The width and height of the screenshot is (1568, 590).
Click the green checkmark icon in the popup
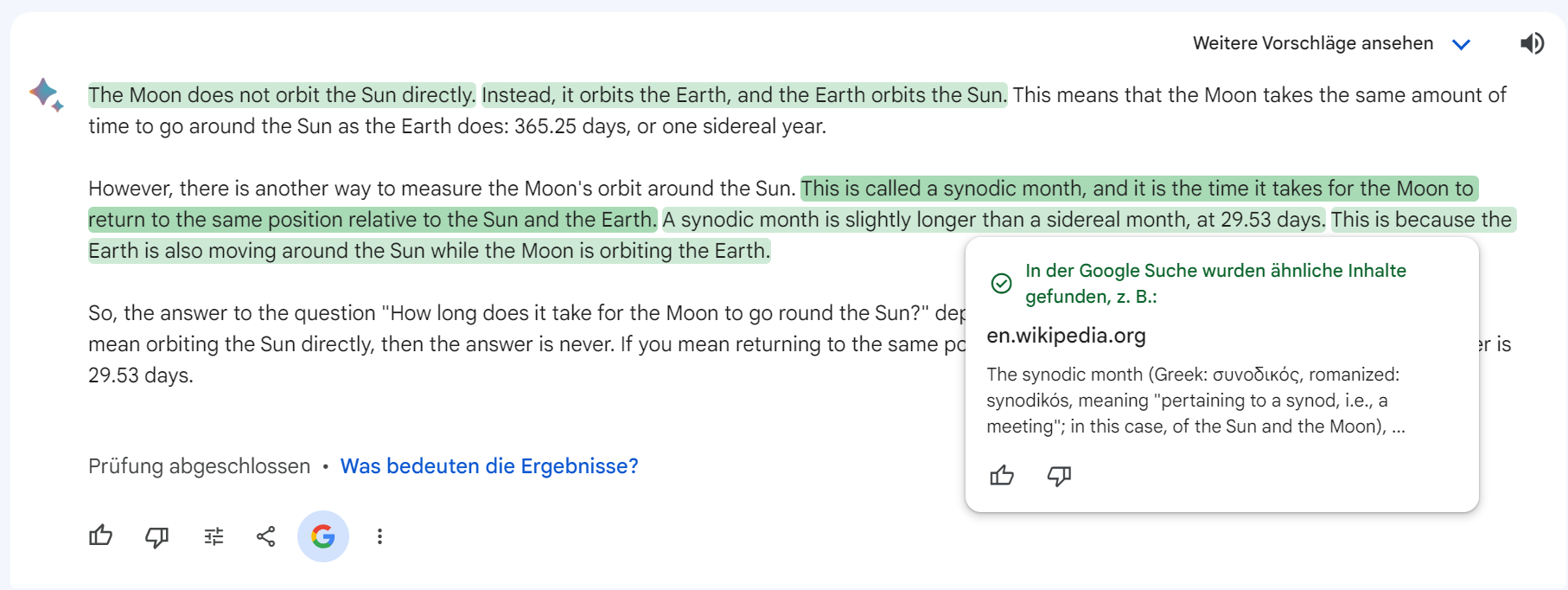(x=1001, y=280)
